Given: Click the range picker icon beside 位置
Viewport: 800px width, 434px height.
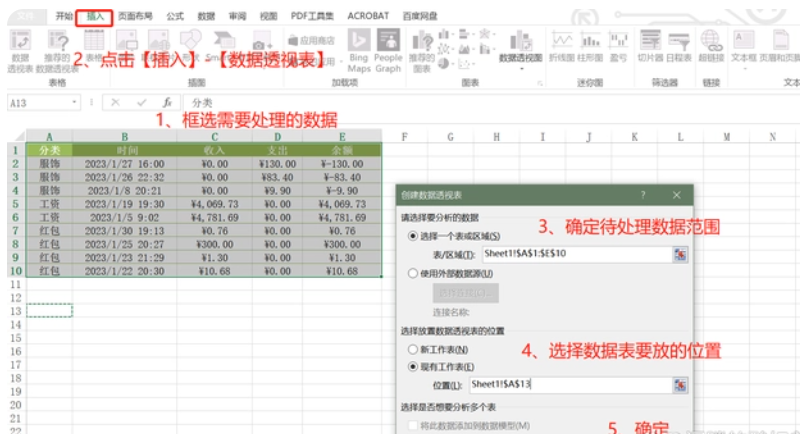Looking at the screenshot, I should [680, 385].
